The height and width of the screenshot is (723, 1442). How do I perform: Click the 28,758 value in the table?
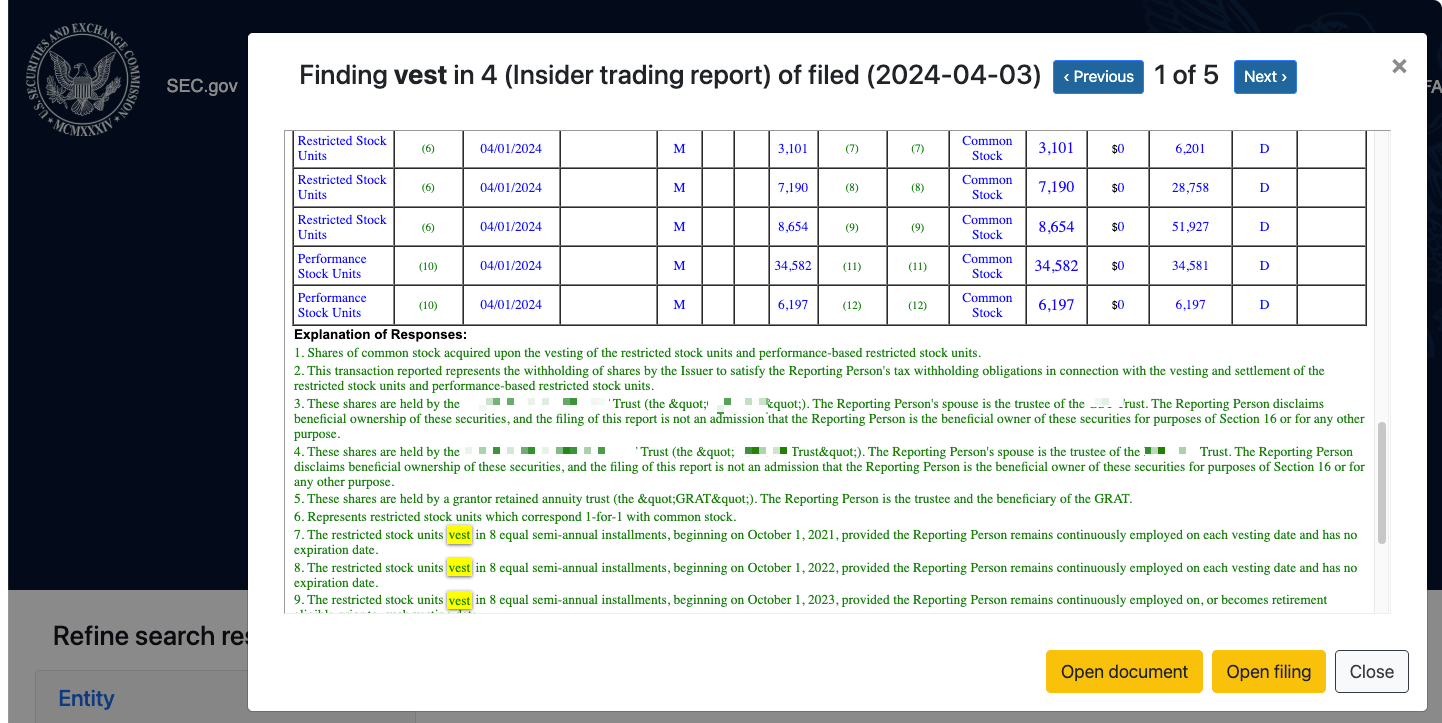pyautogui.click(x=1190, y=187)
